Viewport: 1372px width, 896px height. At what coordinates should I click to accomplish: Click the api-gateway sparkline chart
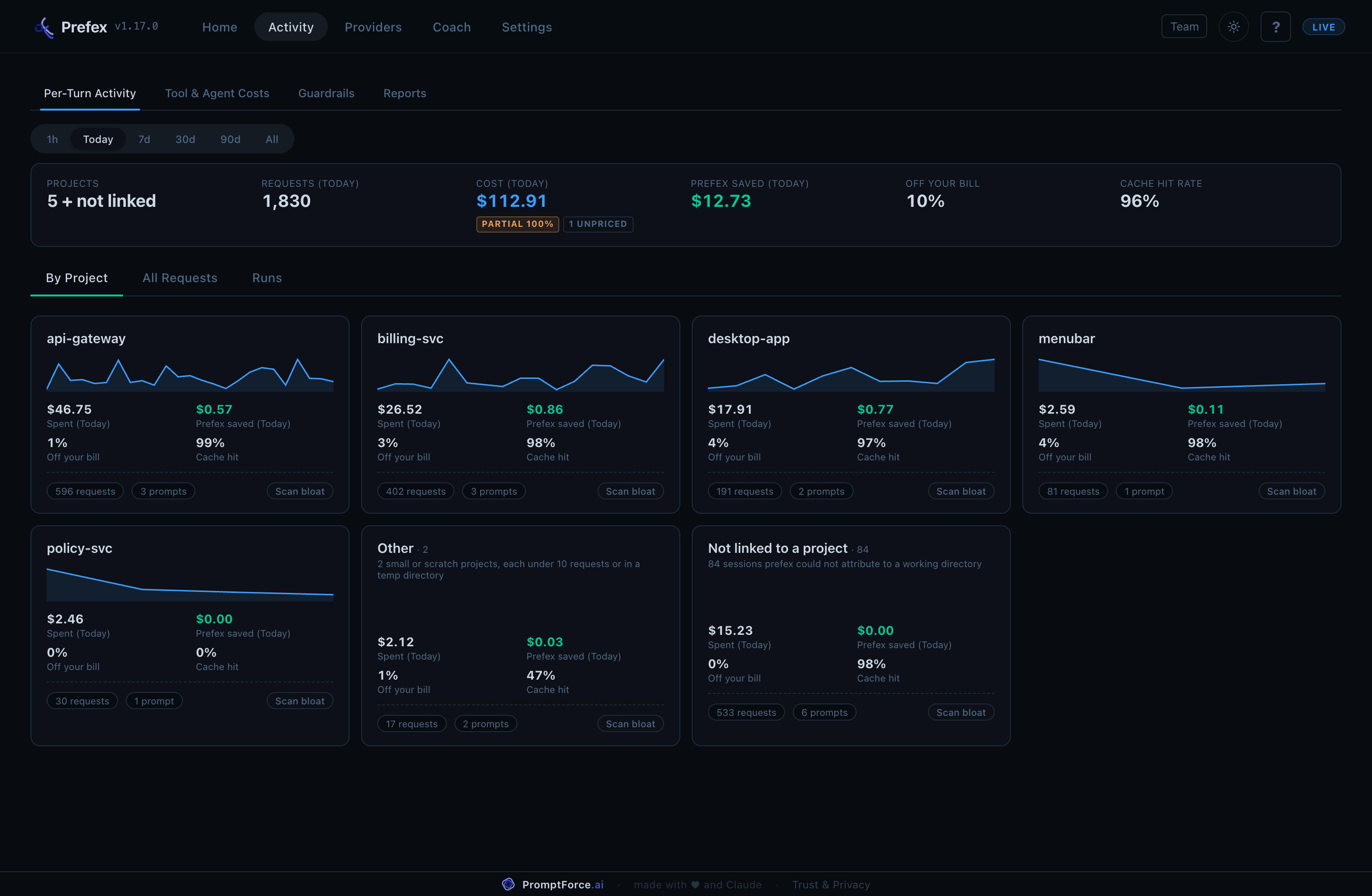pos(190,375)
